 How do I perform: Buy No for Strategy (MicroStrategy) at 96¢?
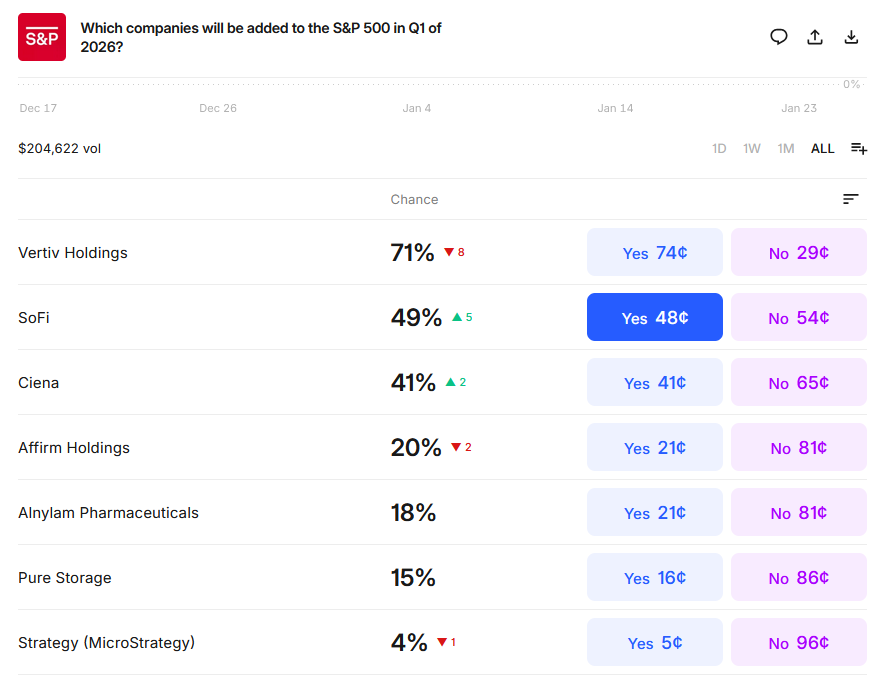tap(798, 643)
